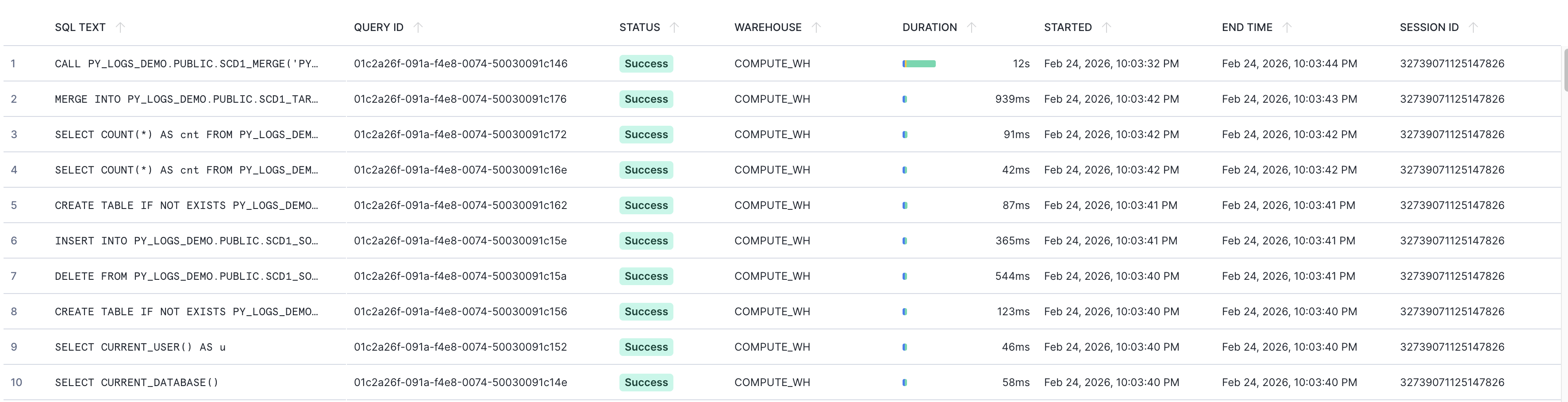Select the Success badge on the DELETE FROM row
This screenshot has height=402, width=1568.
point(646,276)
